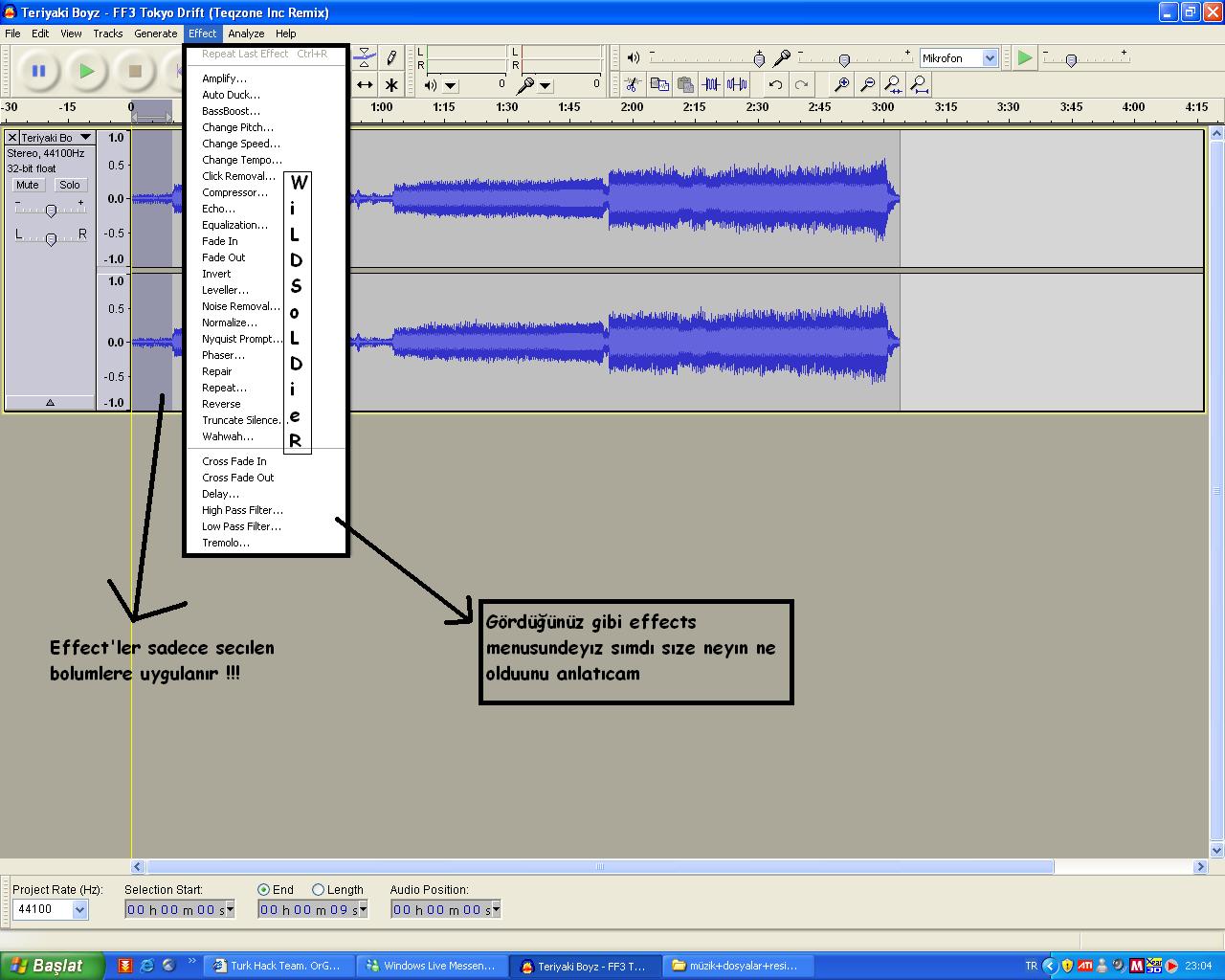Image resolution: width=1225 pixels, height=980 pixels.
Task: Solo the Teriyaki Bo track
Action: tap(70, 185)
